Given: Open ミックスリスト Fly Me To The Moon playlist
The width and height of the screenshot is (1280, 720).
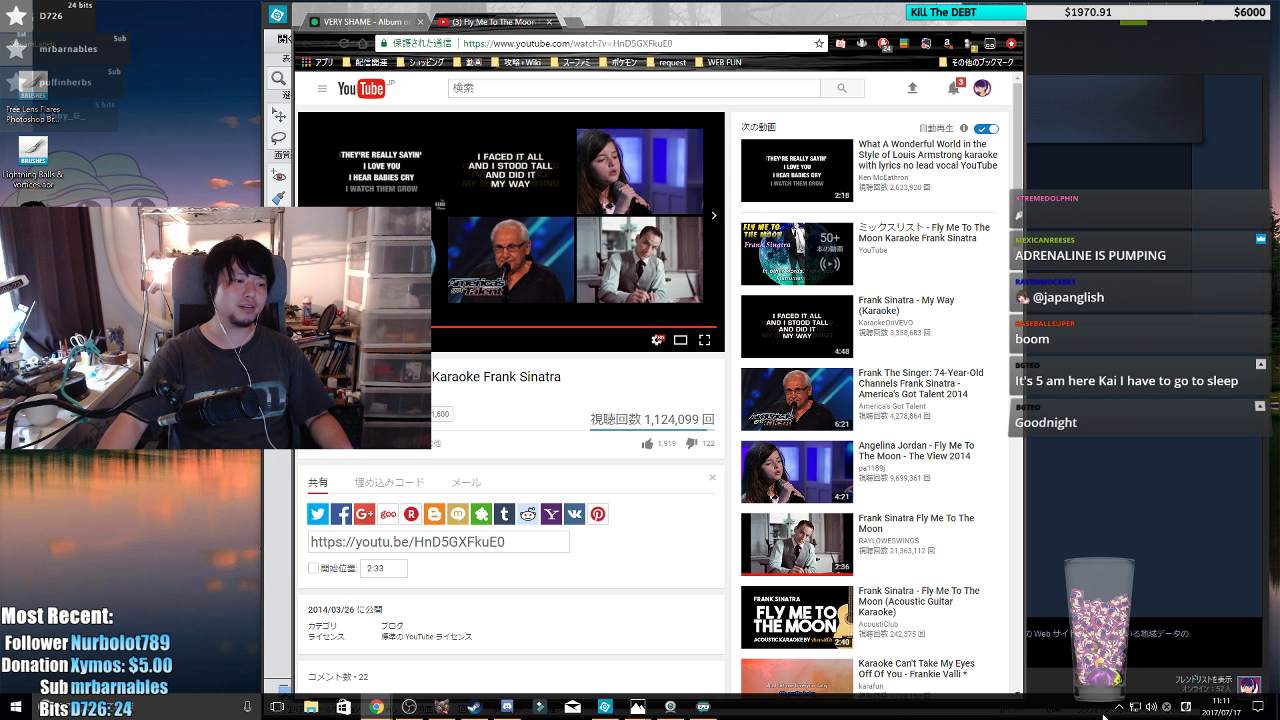Looking at the screenshot, I should point(924,233).
